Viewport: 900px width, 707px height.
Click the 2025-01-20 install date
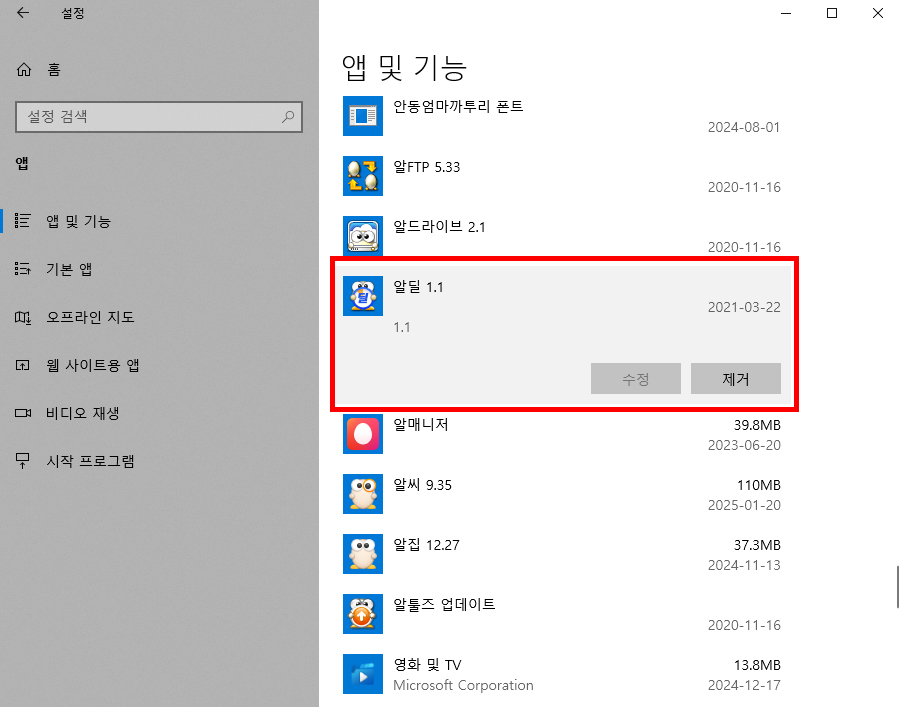[x=744, y=505]
